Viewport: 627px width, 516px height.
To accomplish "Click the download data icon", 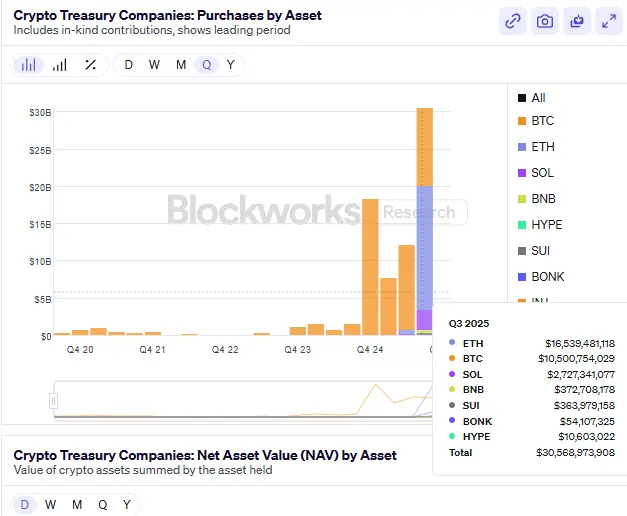I will tap(575, 21).
